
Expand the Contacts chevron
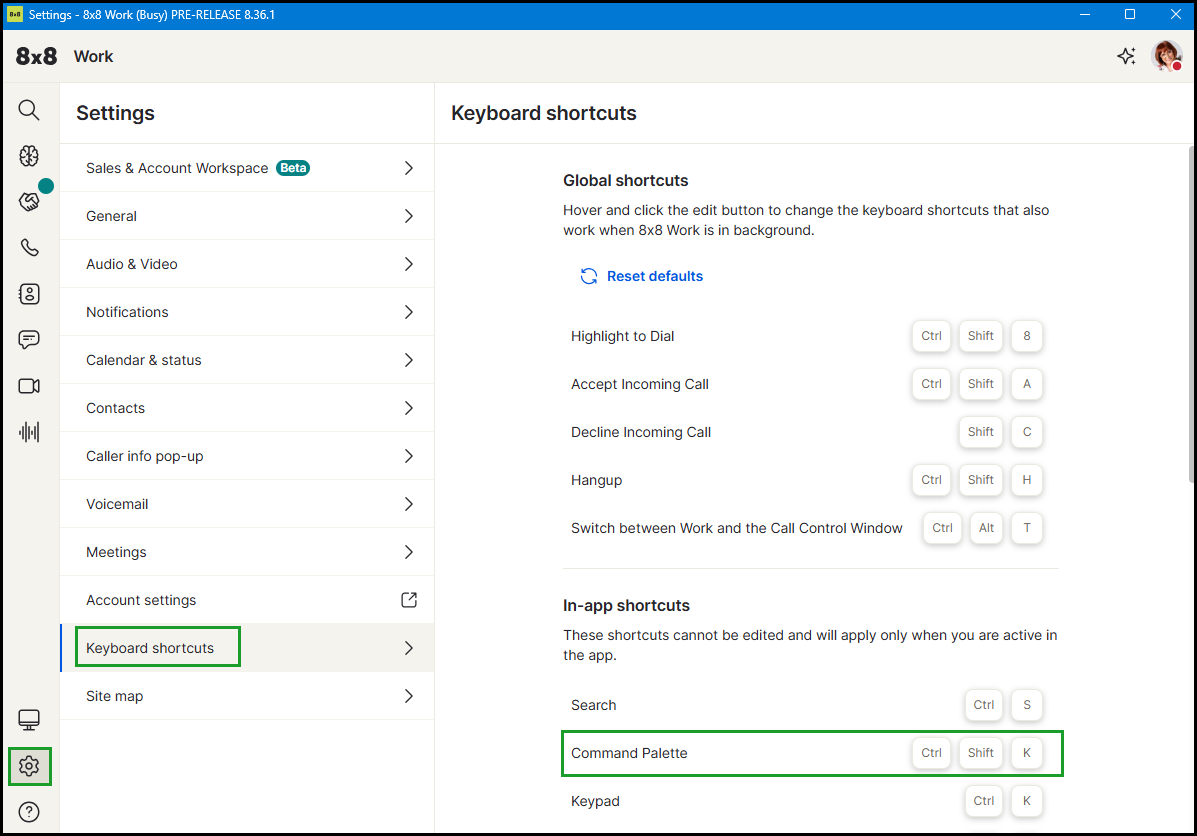coord(409,408)
